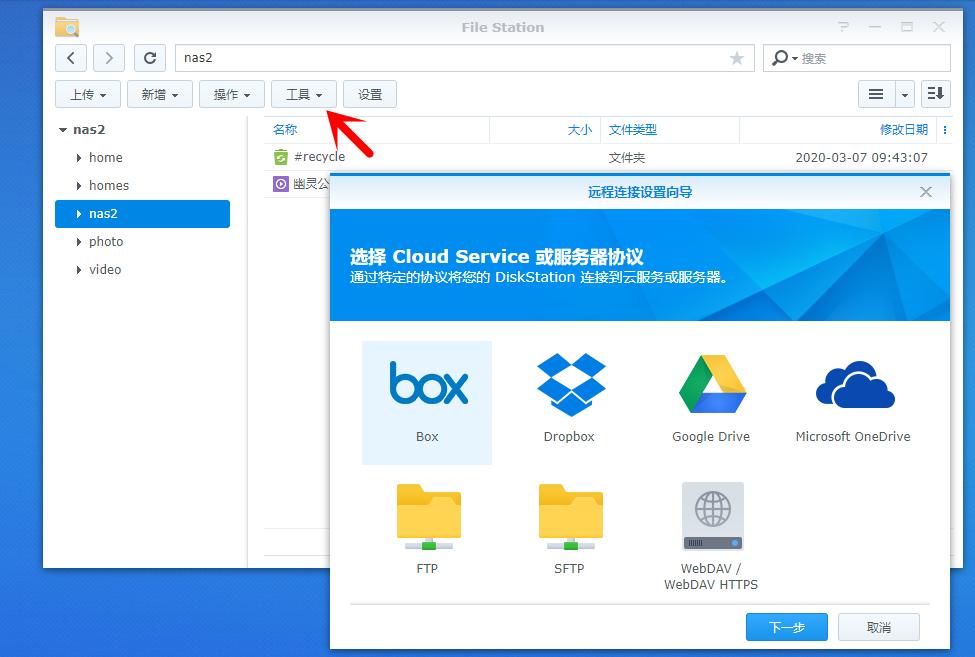Screen dimensions: 975x657
Task: Close the remote connection wizard dialog
Action: point(926,192)
